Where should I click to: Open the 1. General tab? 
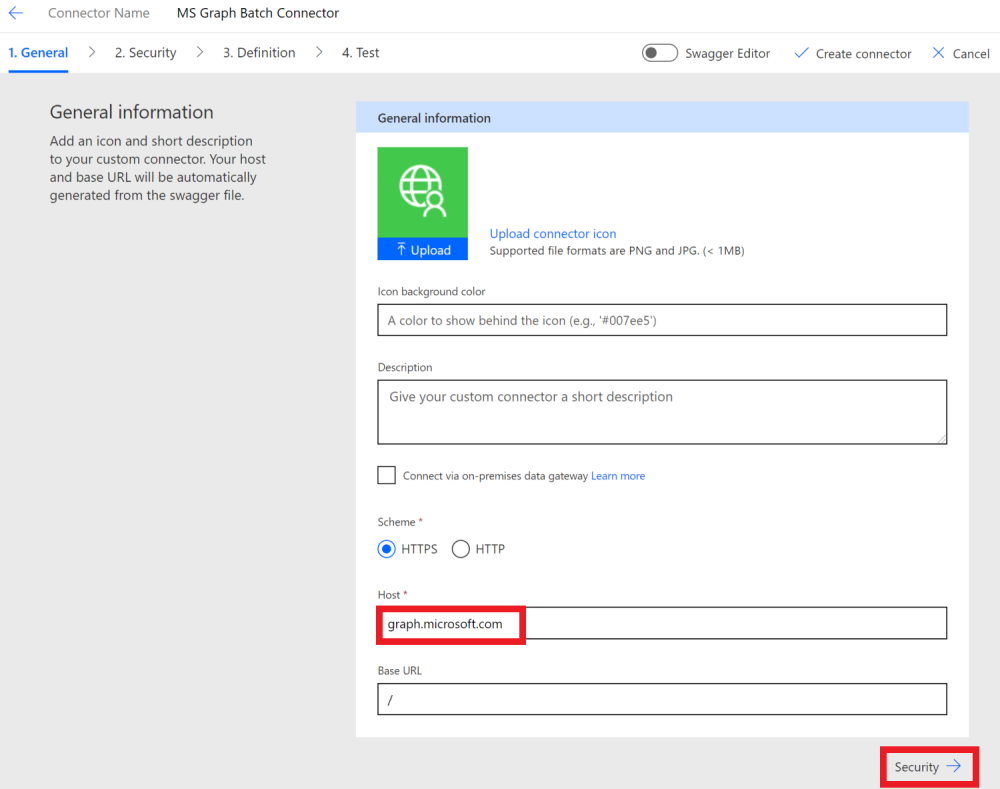click(38, 53)
